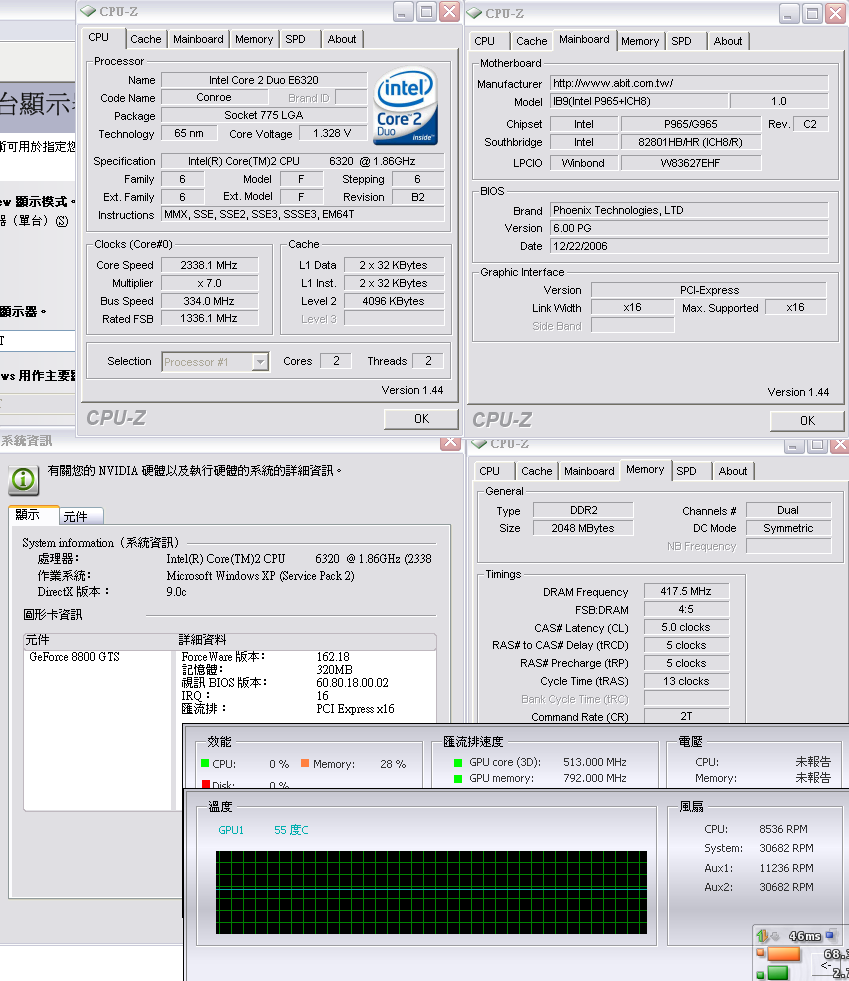Select the 元件 tab in NVIDIA info
This screenshot has width=849, height=981.
tap(75, 516)
